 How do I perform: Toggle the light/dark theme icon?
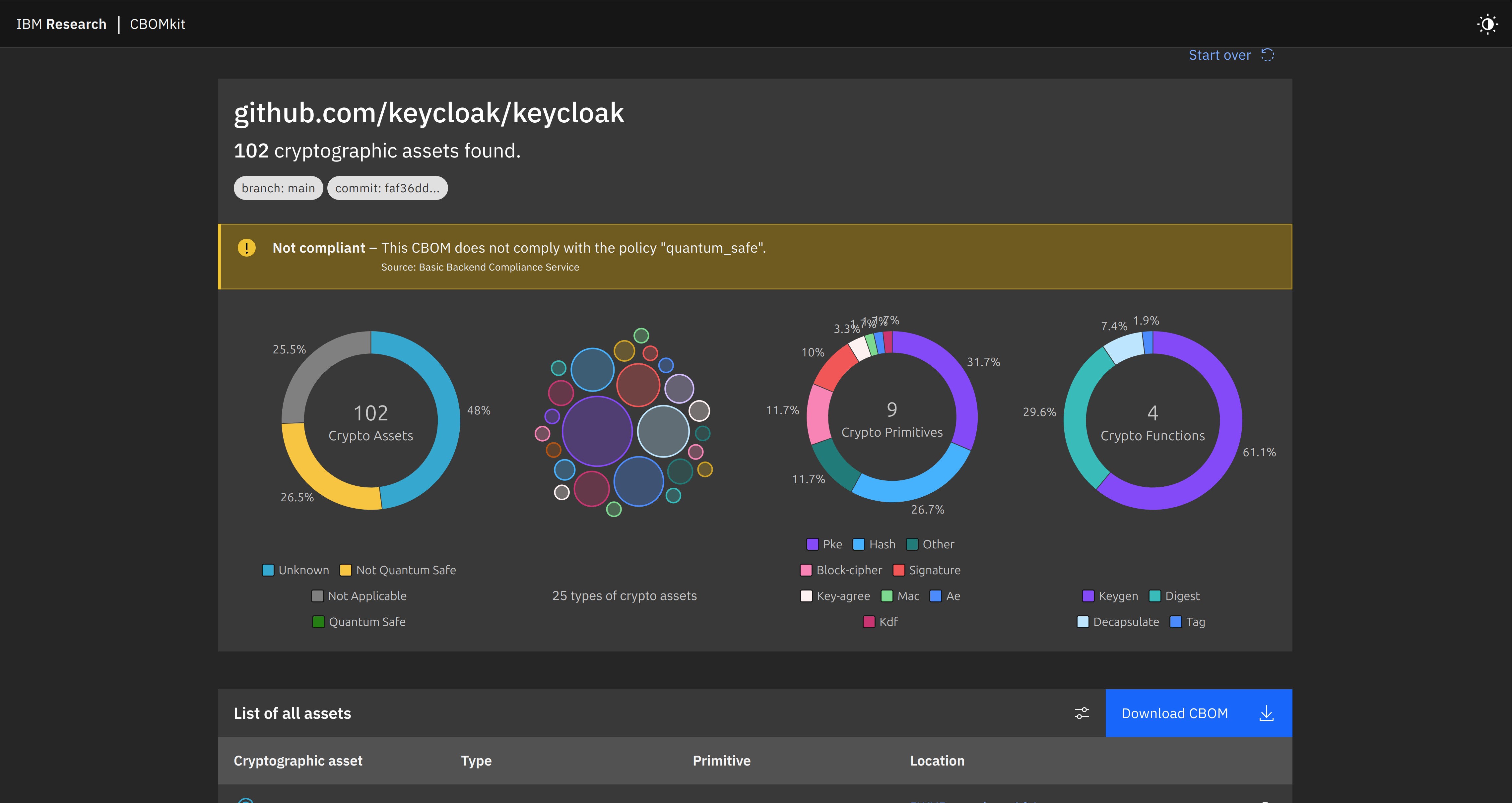[1487, 24]
